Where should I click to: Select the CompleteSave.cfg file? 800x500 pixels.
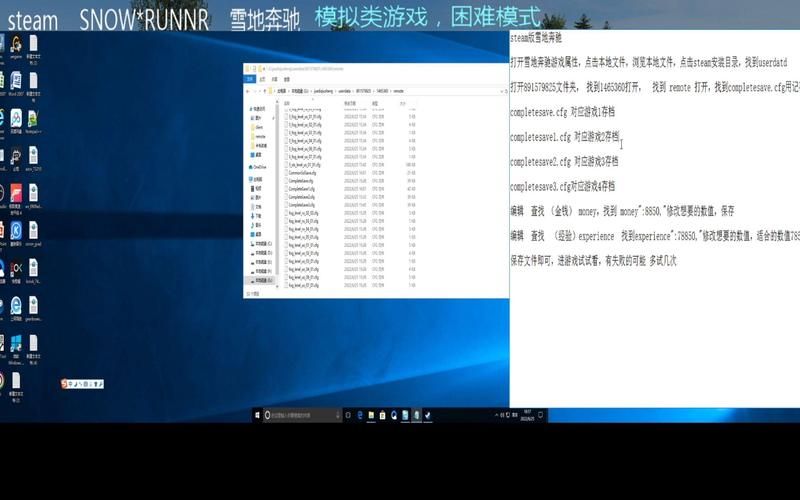pyautogui.click(x=301, y=181)
